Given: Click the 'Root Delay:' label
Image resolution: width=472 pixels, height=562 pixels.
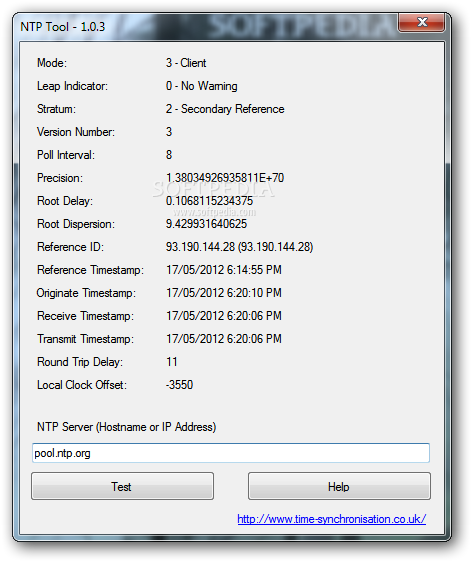Looking at the screenshot, I should pos(65,201).
